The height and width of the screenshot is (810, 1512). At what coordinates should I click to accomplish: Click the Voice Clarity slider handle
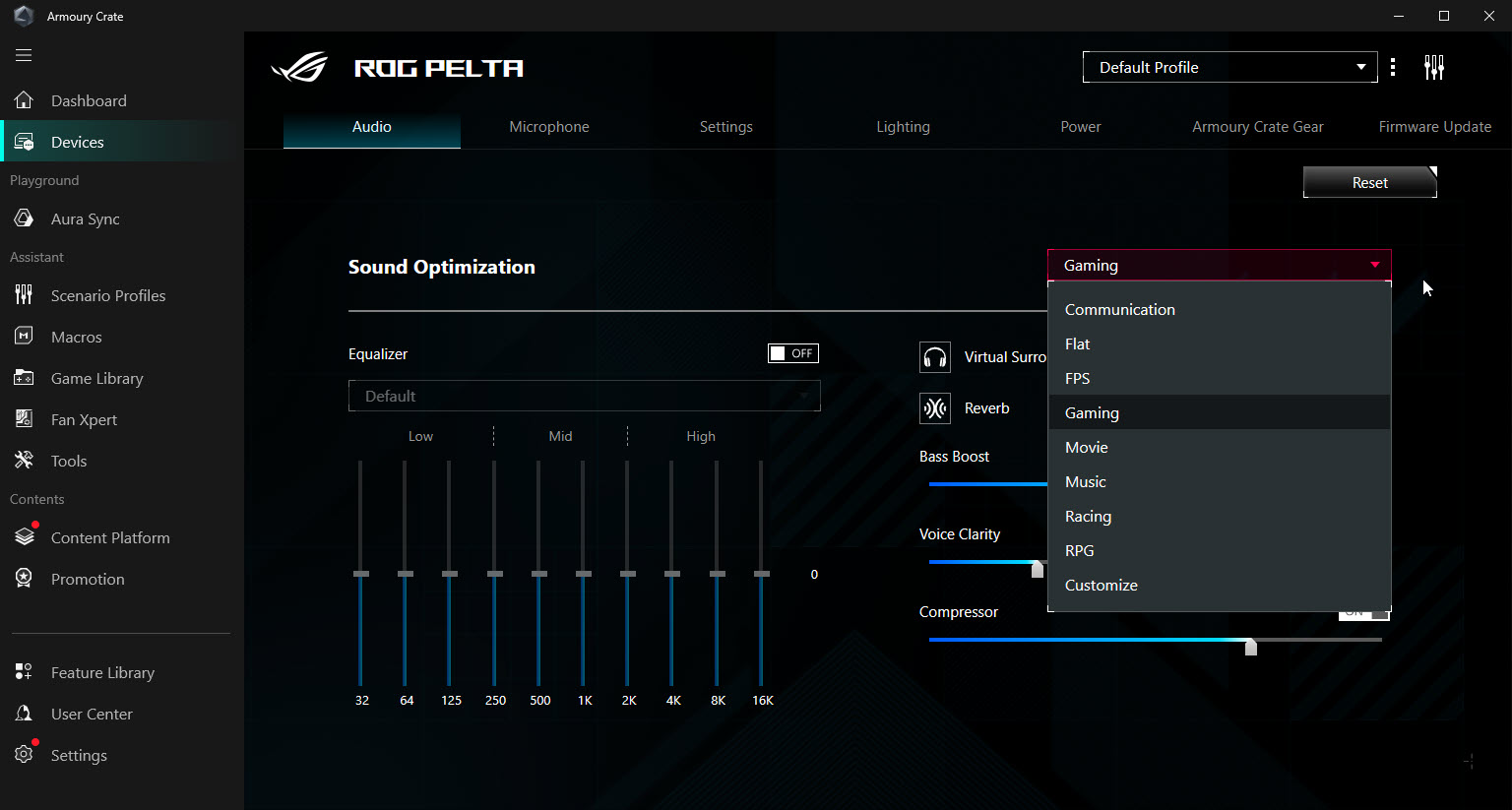tap(1038, 569)
